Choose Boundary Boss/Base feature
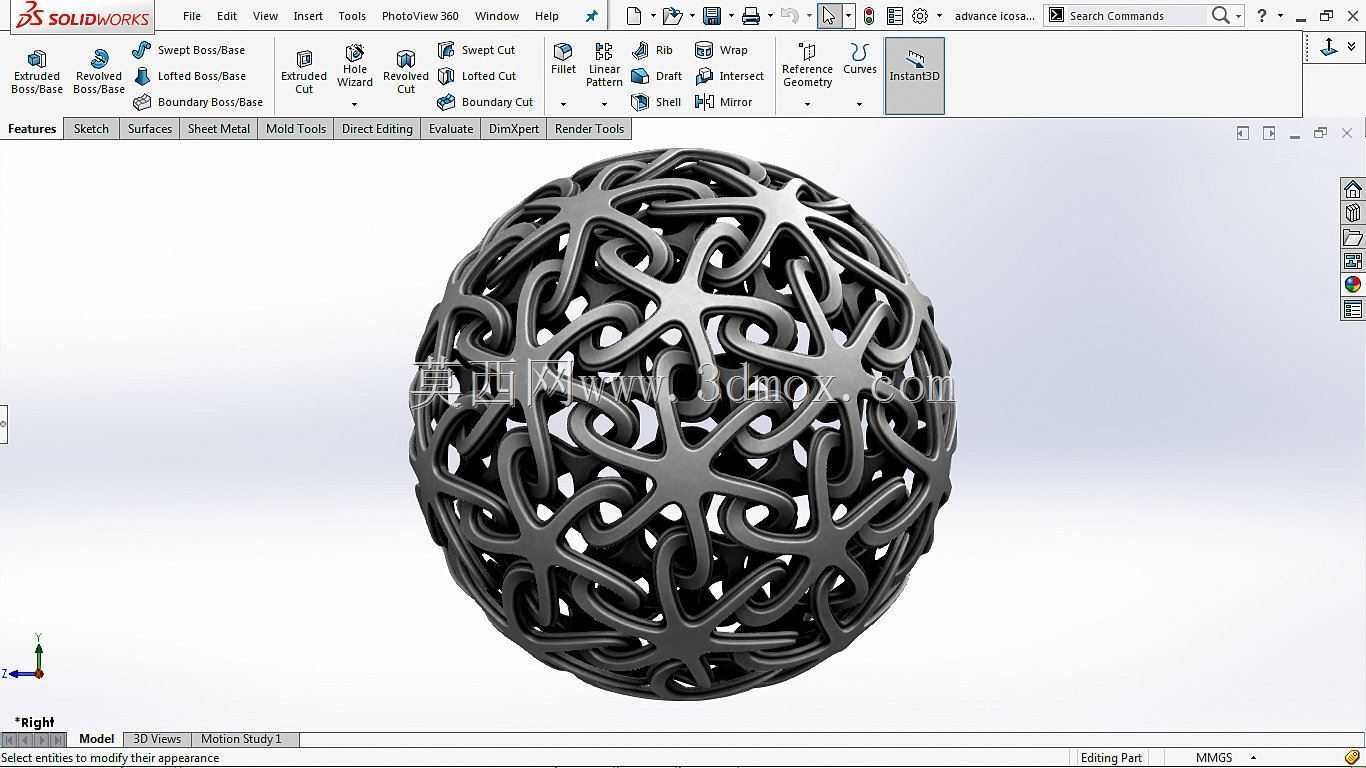Image resolution: width=1366 pixels, height=768 pixels. [x=198, y=102]
